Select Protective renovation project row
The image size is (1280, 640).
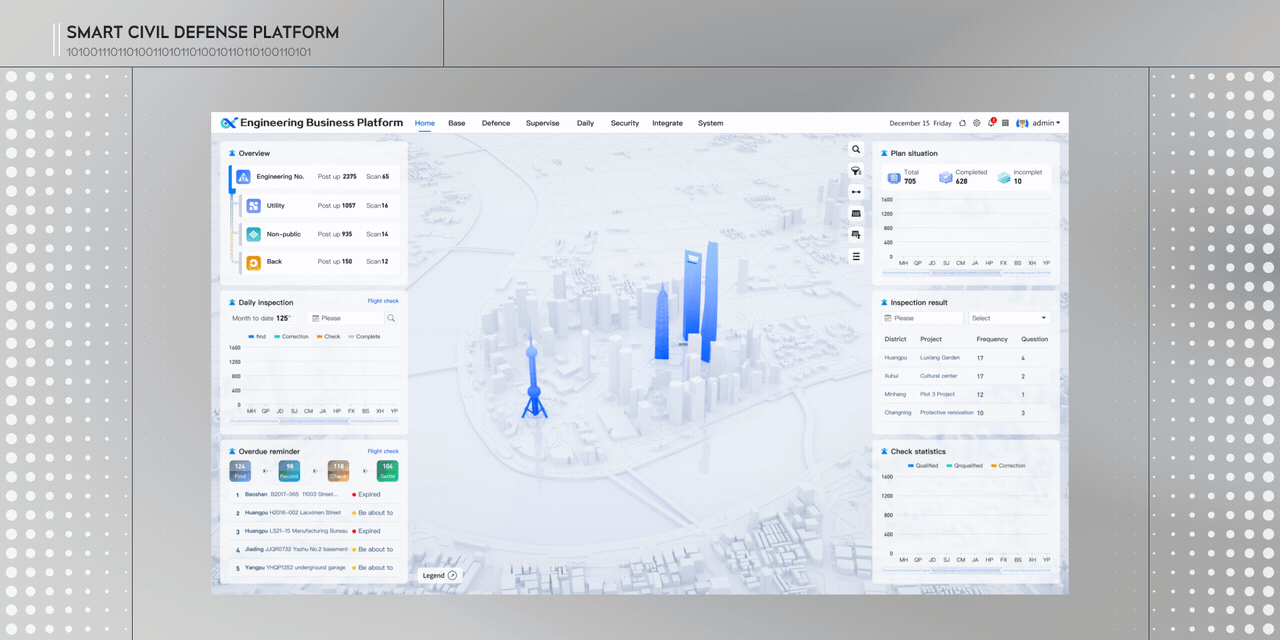pos(966,412)
